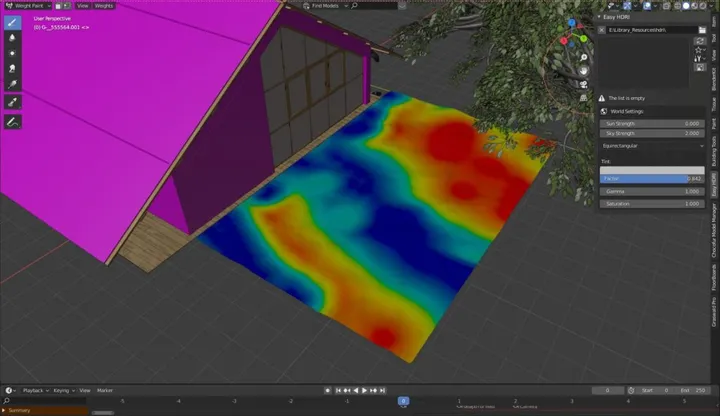This screenshot has width=720, height=416.
Task: Open the Playback menu in timeline
Action: pos(35,390)
